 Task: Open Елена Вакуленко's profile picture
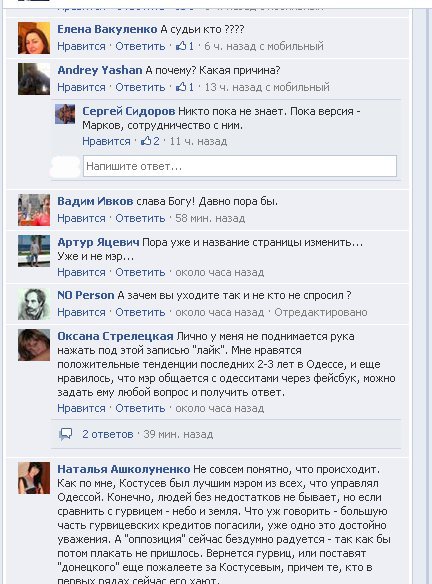(34, 38)
